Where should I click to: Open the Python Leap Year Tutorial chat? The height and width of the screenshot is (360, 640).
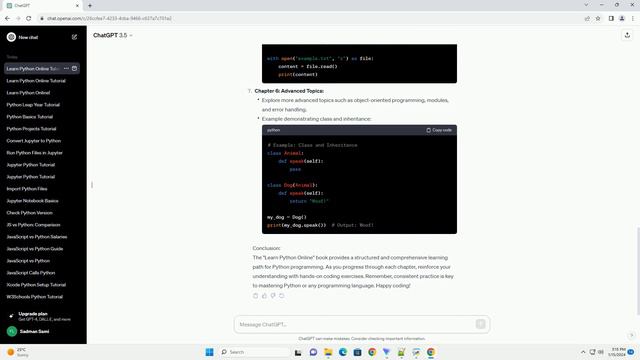33,105
